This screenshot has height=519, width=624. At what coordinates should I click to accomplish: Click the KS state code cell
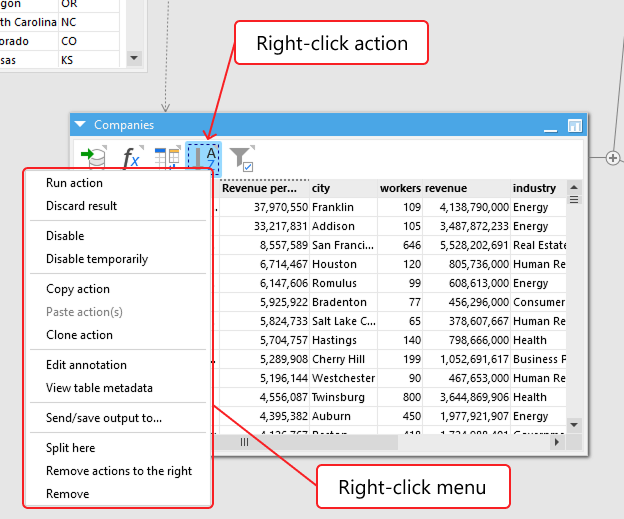(89, 60)
